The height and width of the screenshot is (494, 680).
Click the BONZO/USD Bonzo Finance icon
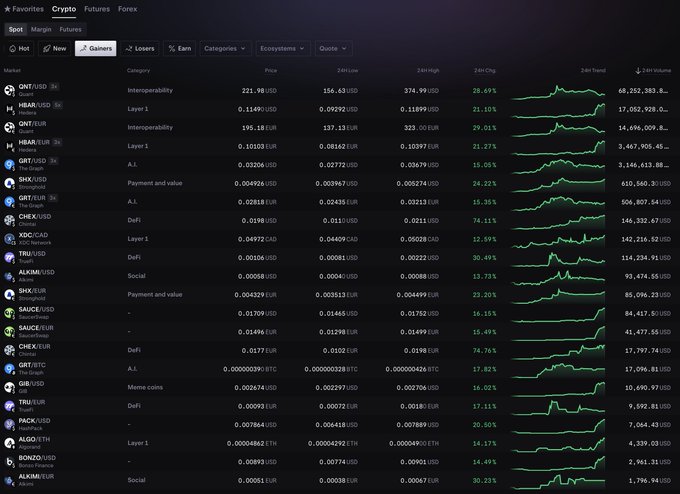click(10, 462)
